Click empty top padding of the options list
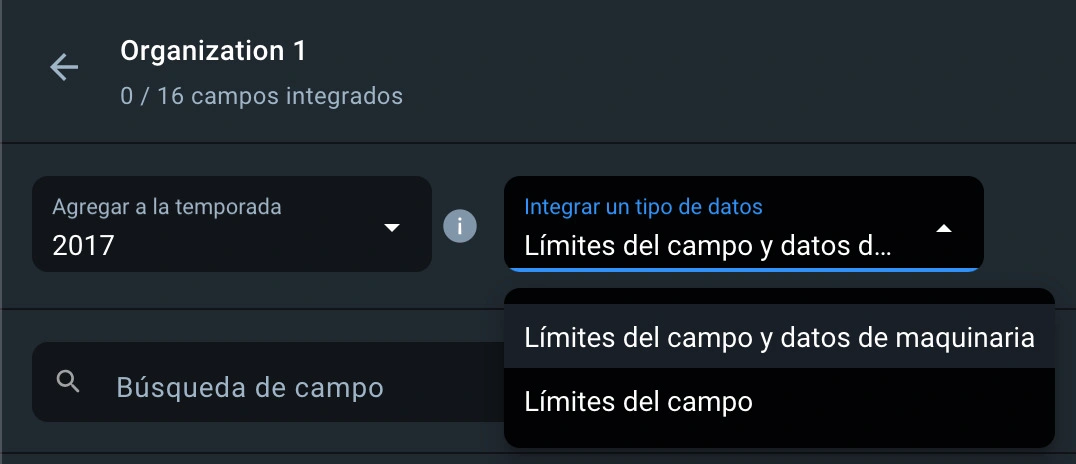 pyautogui.click(x=779, y=298)
